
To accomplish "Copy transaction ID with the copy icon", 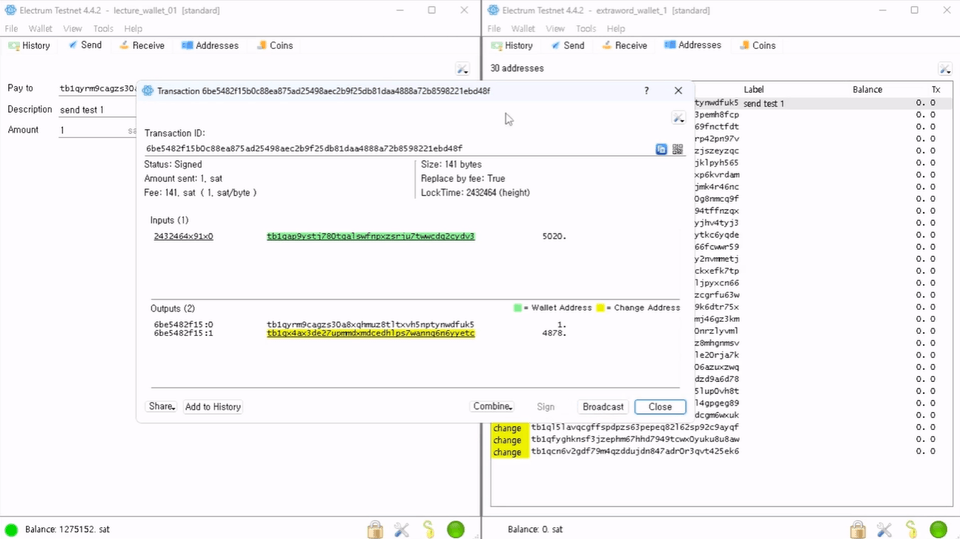I will coord(661,149).
